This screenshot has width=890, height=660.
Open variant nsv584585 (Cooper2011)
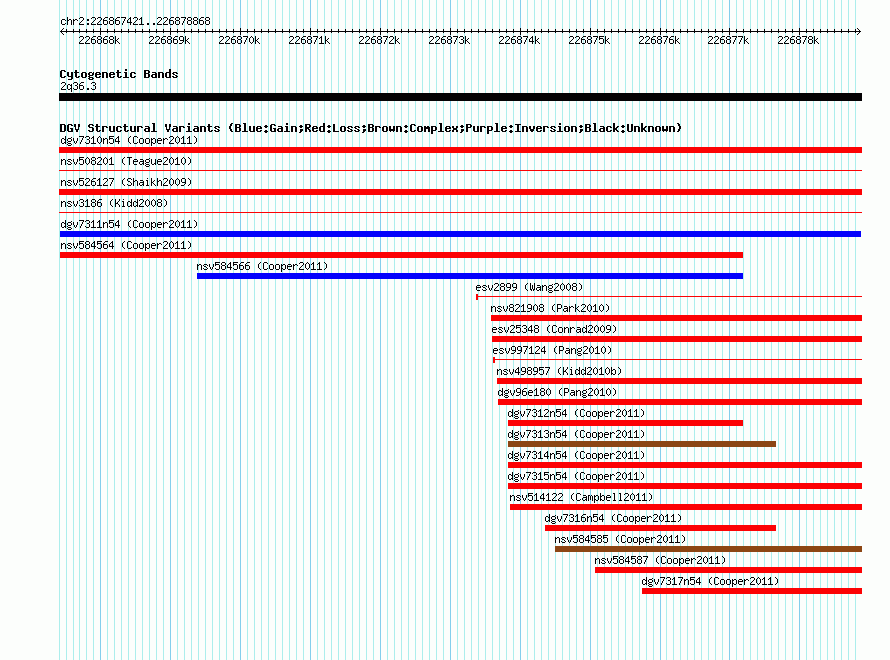[620, 539]
